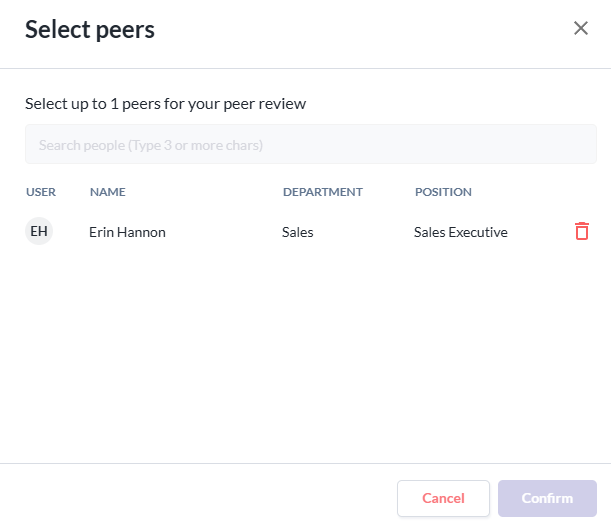The image size is (611, 524).
Task: Click the 'Select up to 1 peers' instruction text
Action: pos(165,103)
